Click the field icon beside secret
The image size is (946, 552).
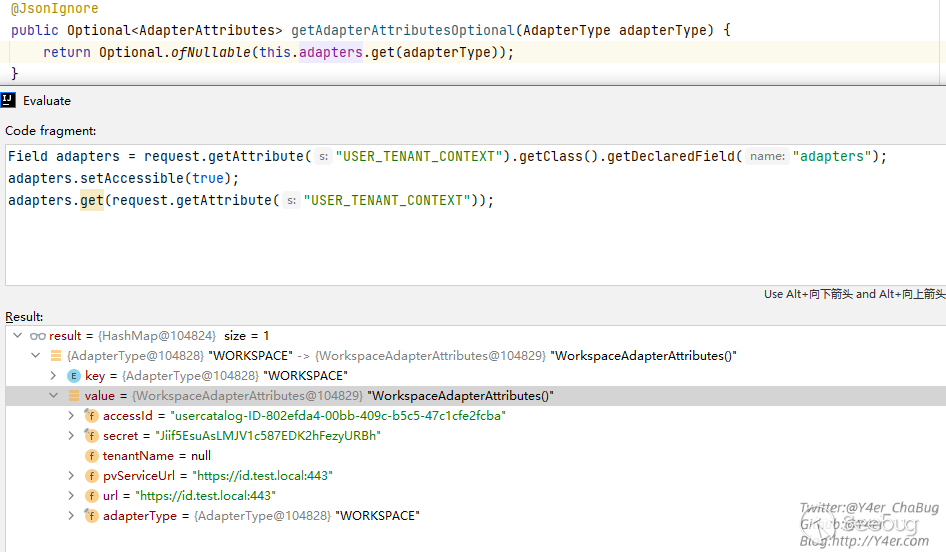click(91, 435)
